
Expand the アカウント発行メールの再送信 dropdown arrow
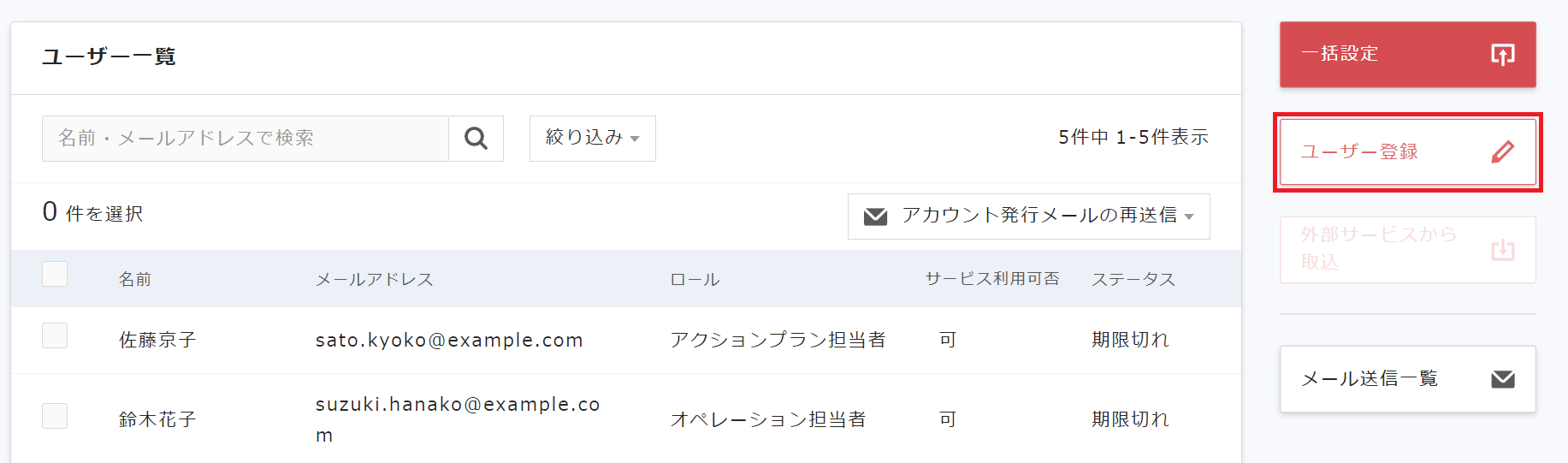tap(1189, 217)
